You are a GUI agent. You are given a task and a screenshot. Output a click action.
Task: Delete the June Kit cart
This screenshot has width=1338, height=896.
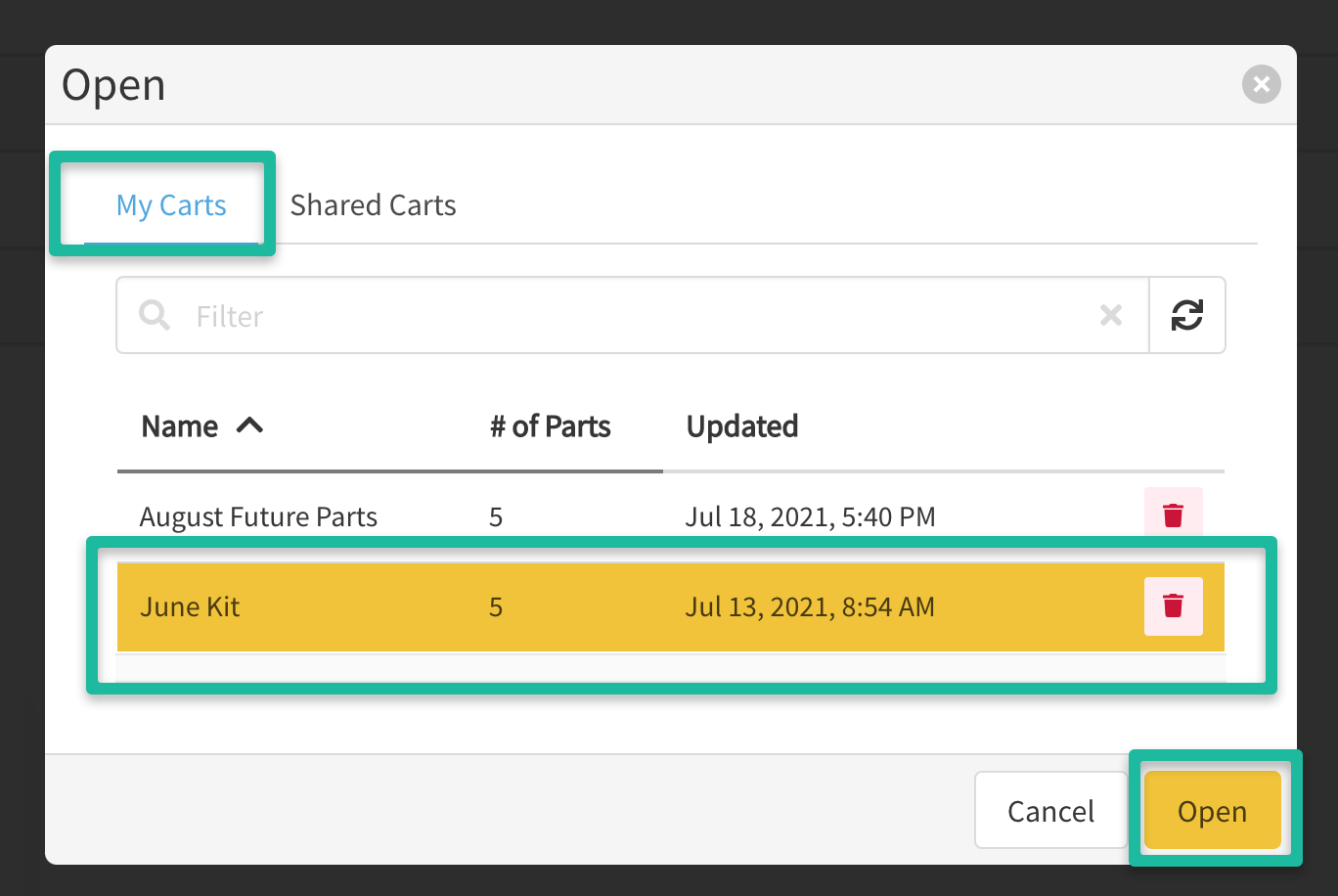1173,606
